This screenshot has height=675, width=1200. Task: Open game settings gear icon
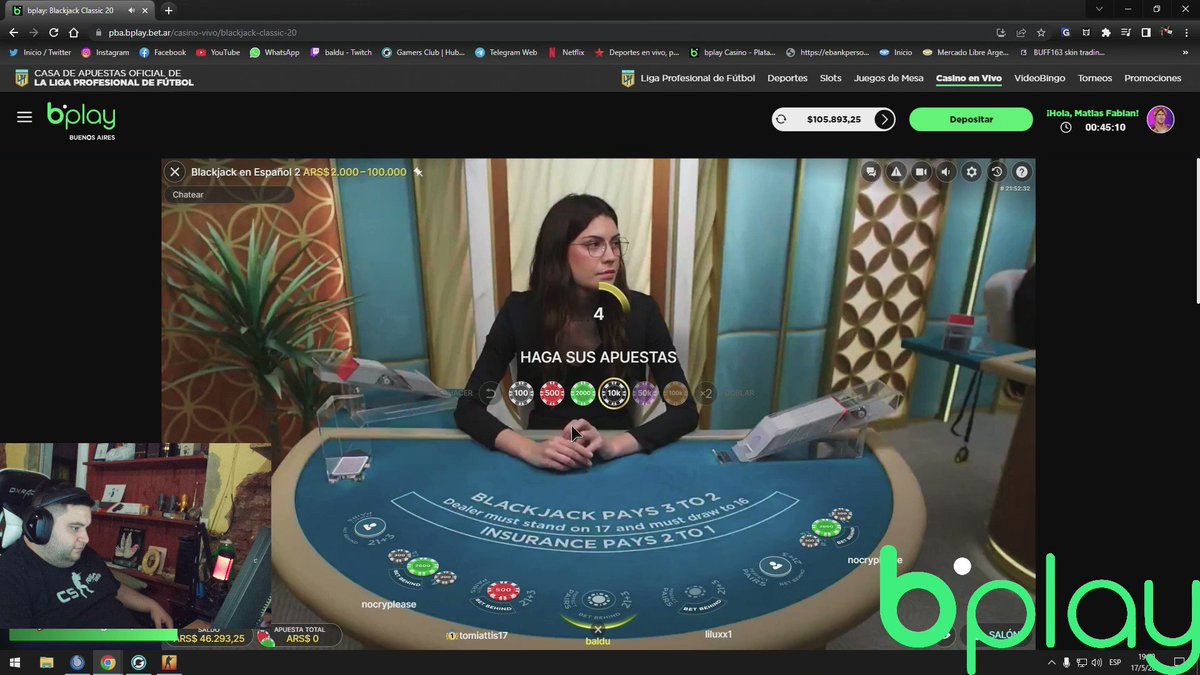click(x=971, y=172)
